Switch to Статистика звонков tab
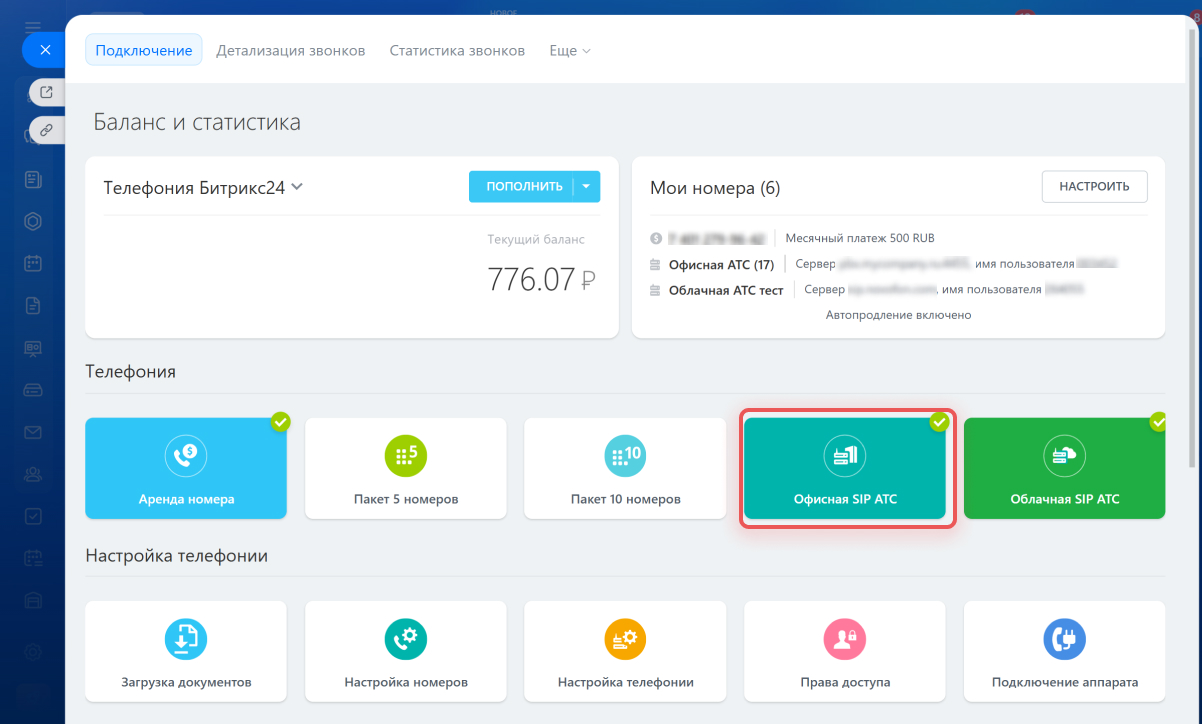The height and width of the screenshot is (724, 1202). pos(457,50)
